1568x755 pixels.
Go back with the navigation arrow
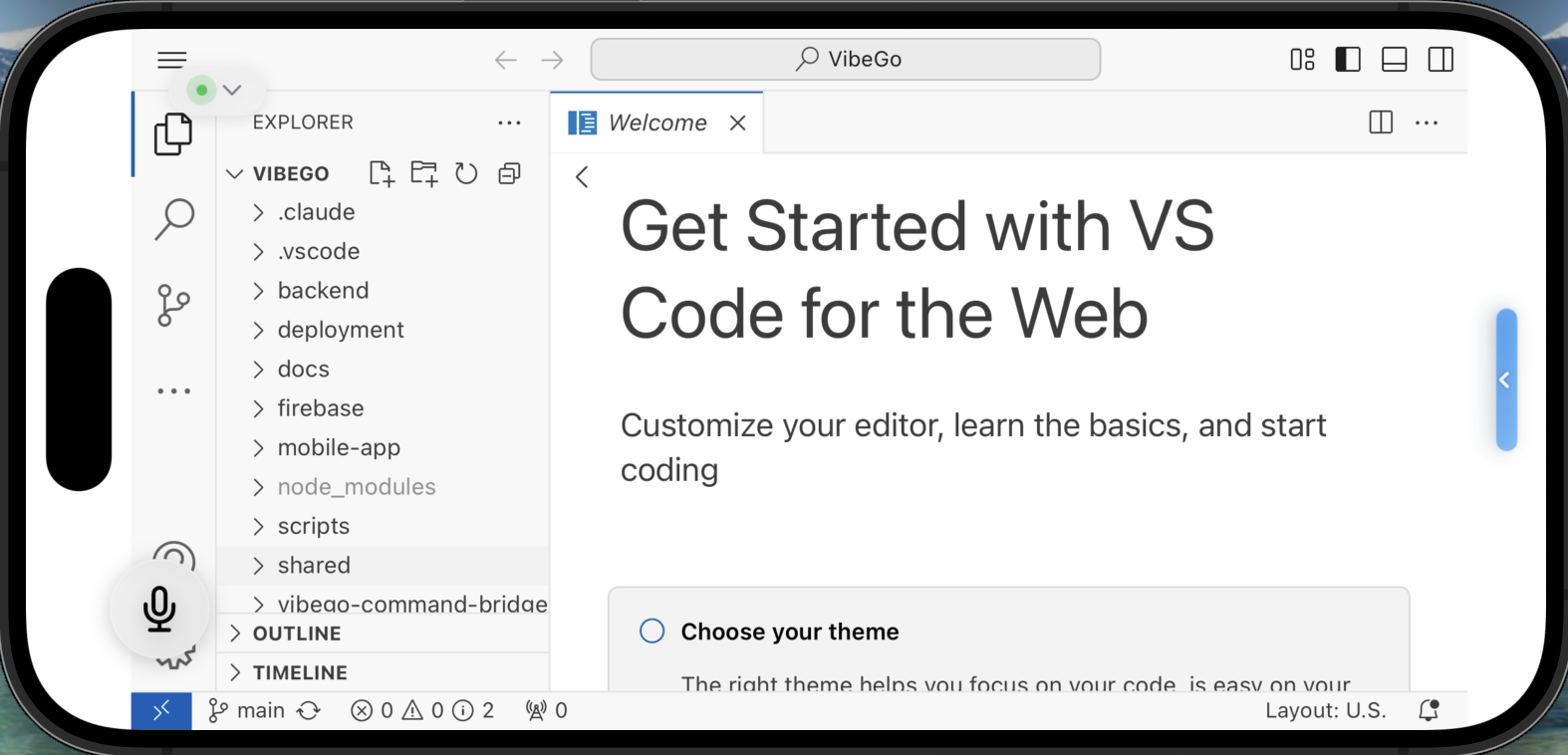click(506, 60)
